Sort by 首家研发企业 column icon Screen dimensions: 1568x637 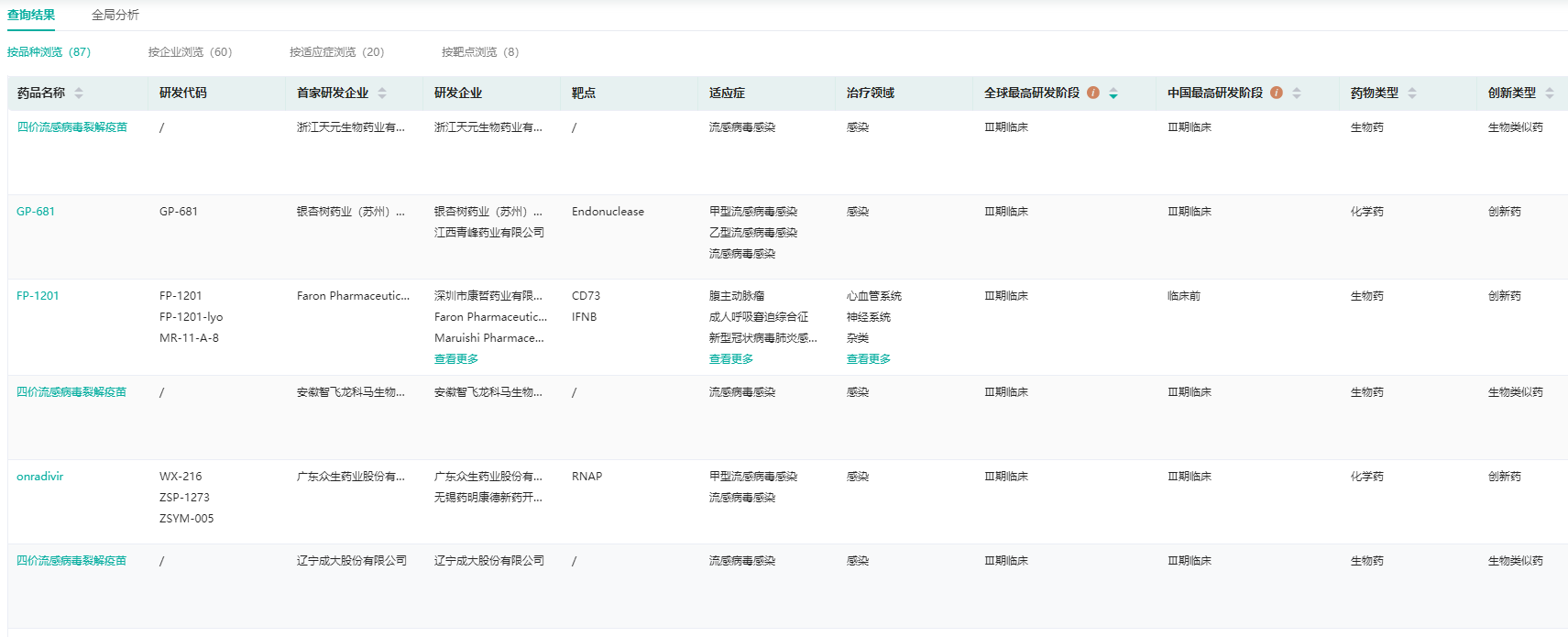tap(382, 93)
